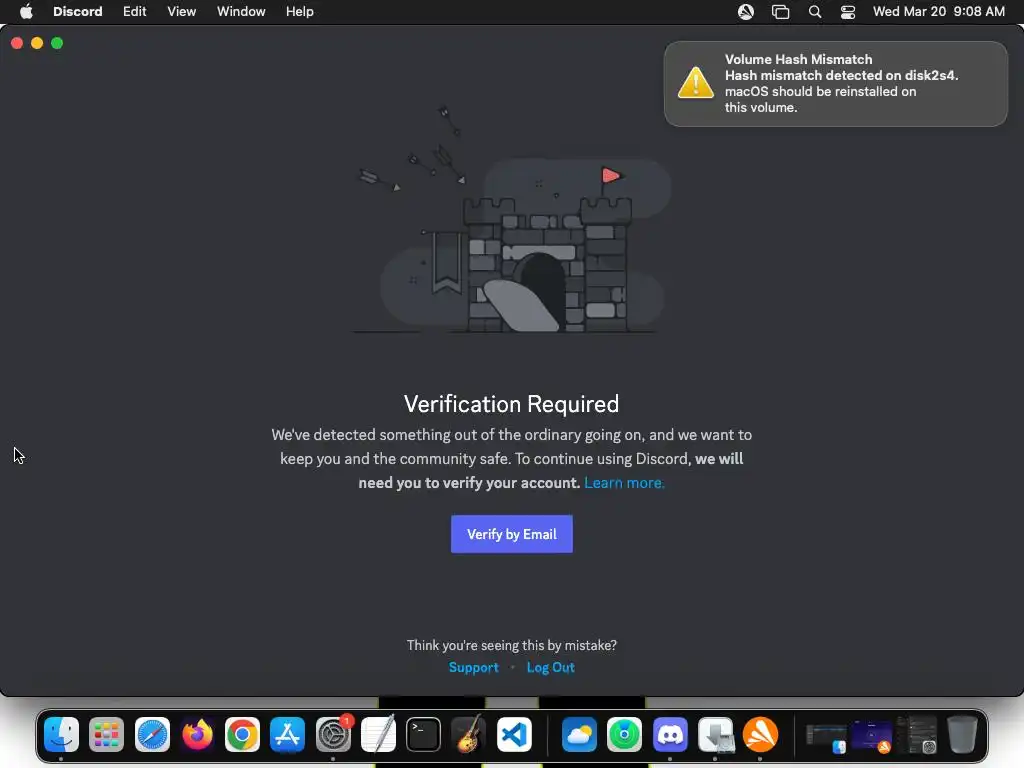Click the Stage Manager windows icon in menu bar

[x=780, y=12]
